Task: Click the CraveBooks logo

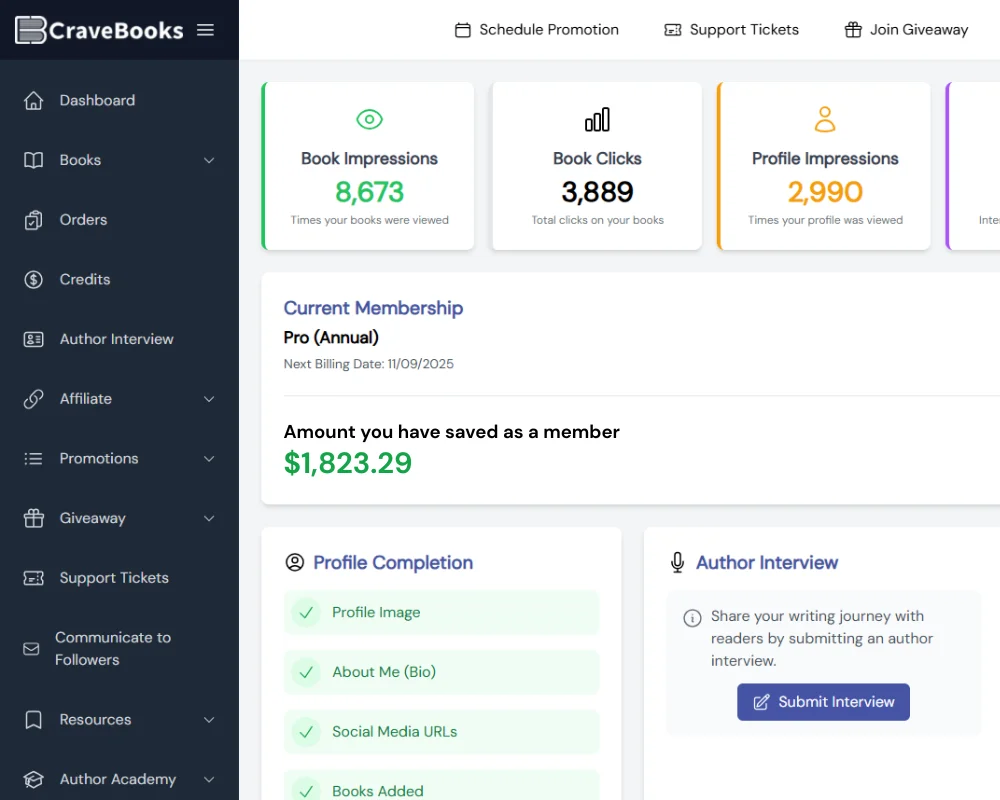Action: click(x=99, y=30)
